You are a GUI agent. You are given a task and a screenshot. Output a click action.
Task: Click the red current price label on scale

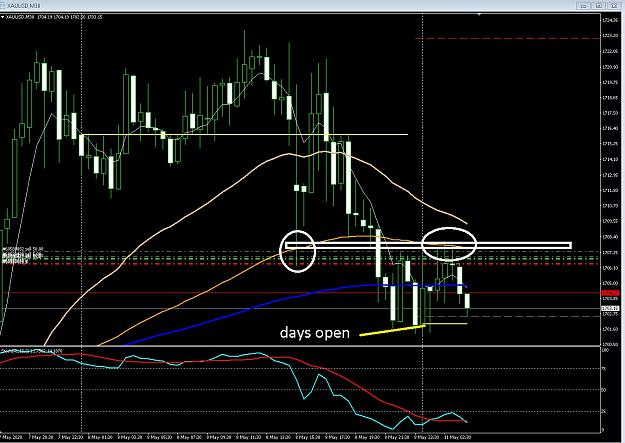(x=610, y=293)
